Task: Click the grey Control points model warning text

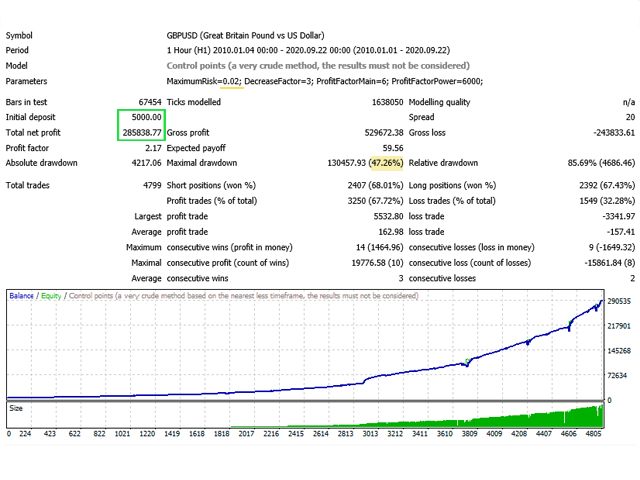Action: pos(318,66)
